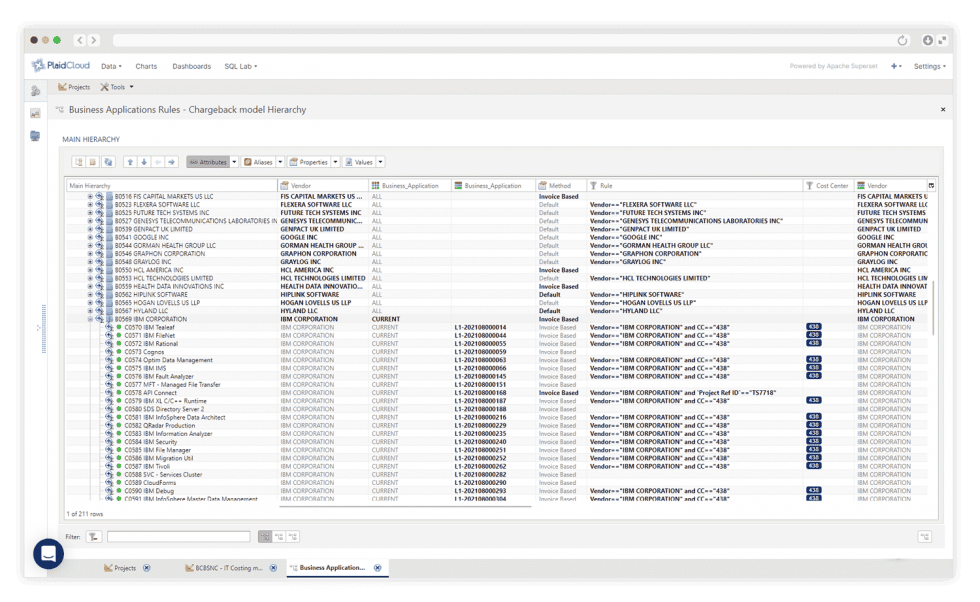
Task: Click the green dot of C0573 Cognos
Action: click(119, 352)
